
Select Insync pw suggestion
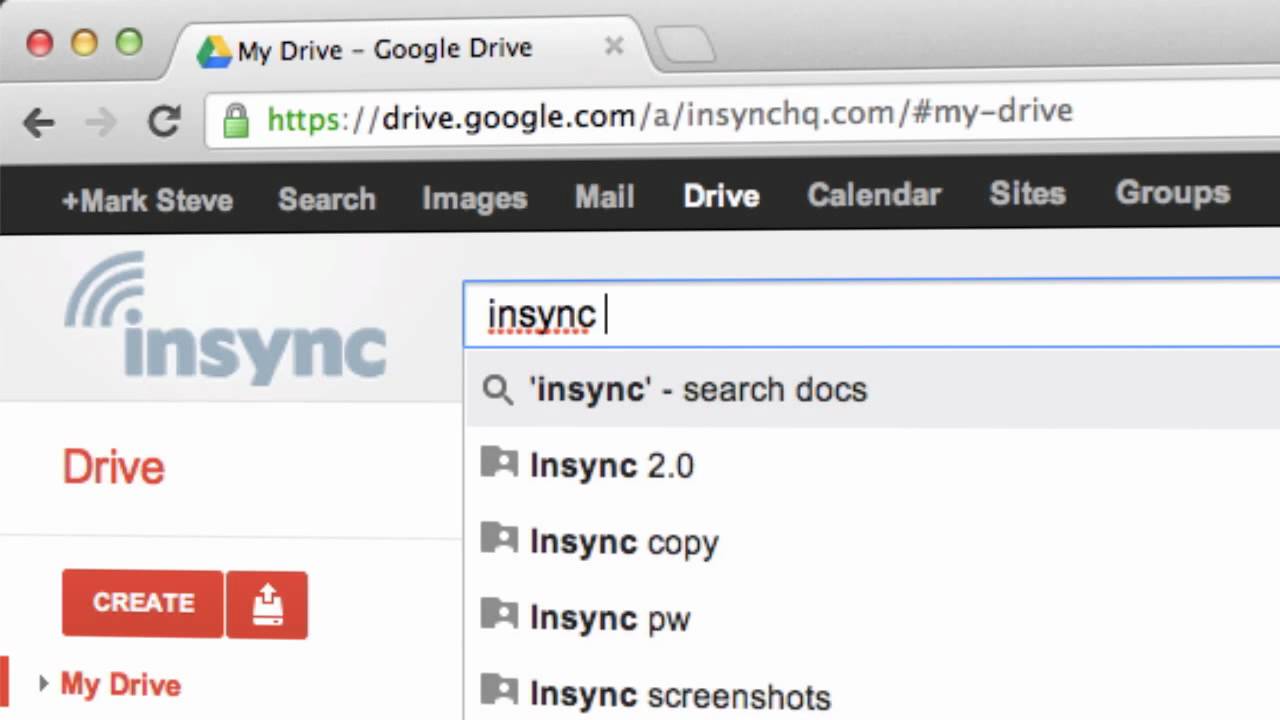(x=610, y=619)
